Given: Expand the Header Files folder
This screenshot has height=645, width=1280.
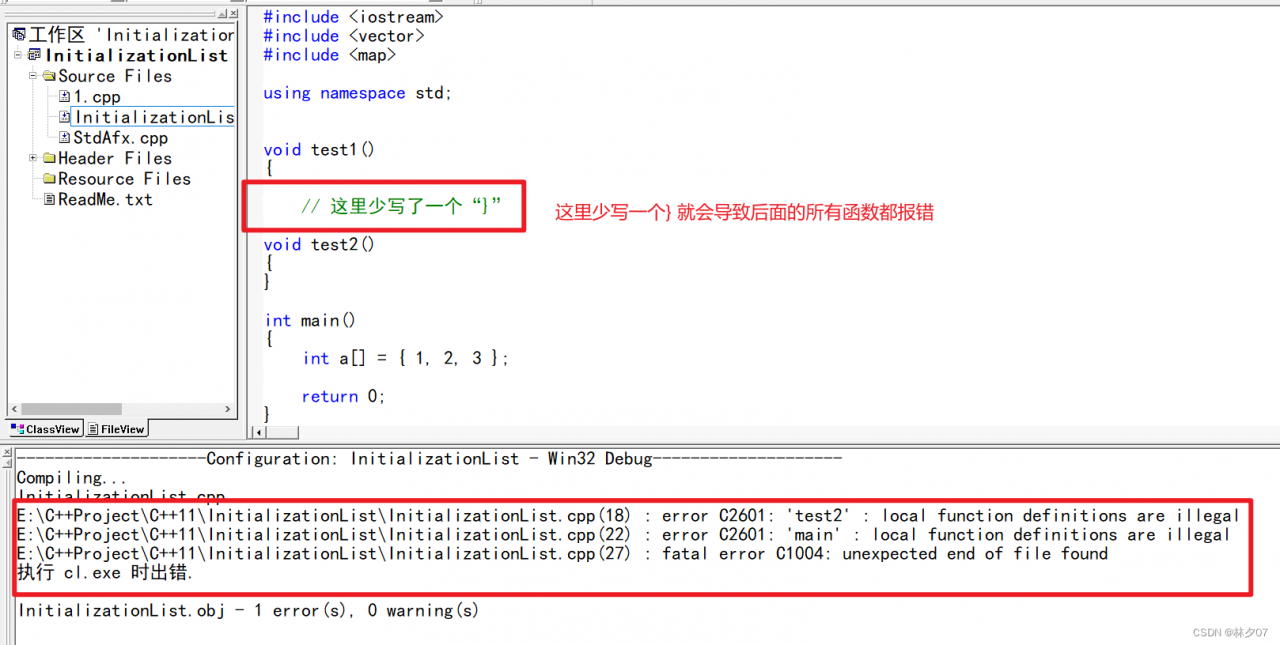Looking at the screenshot, I should pyautogui.click(x=33, y=158).
